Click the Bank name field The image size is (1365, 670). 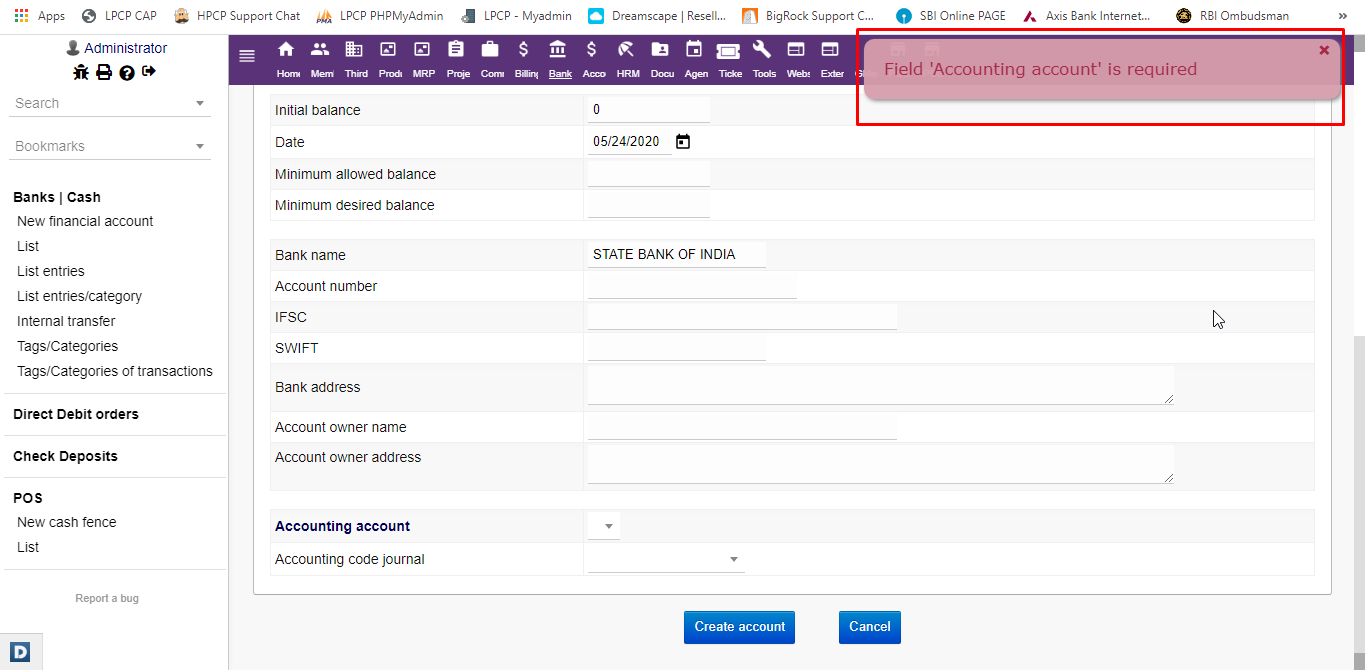(677, 255)
